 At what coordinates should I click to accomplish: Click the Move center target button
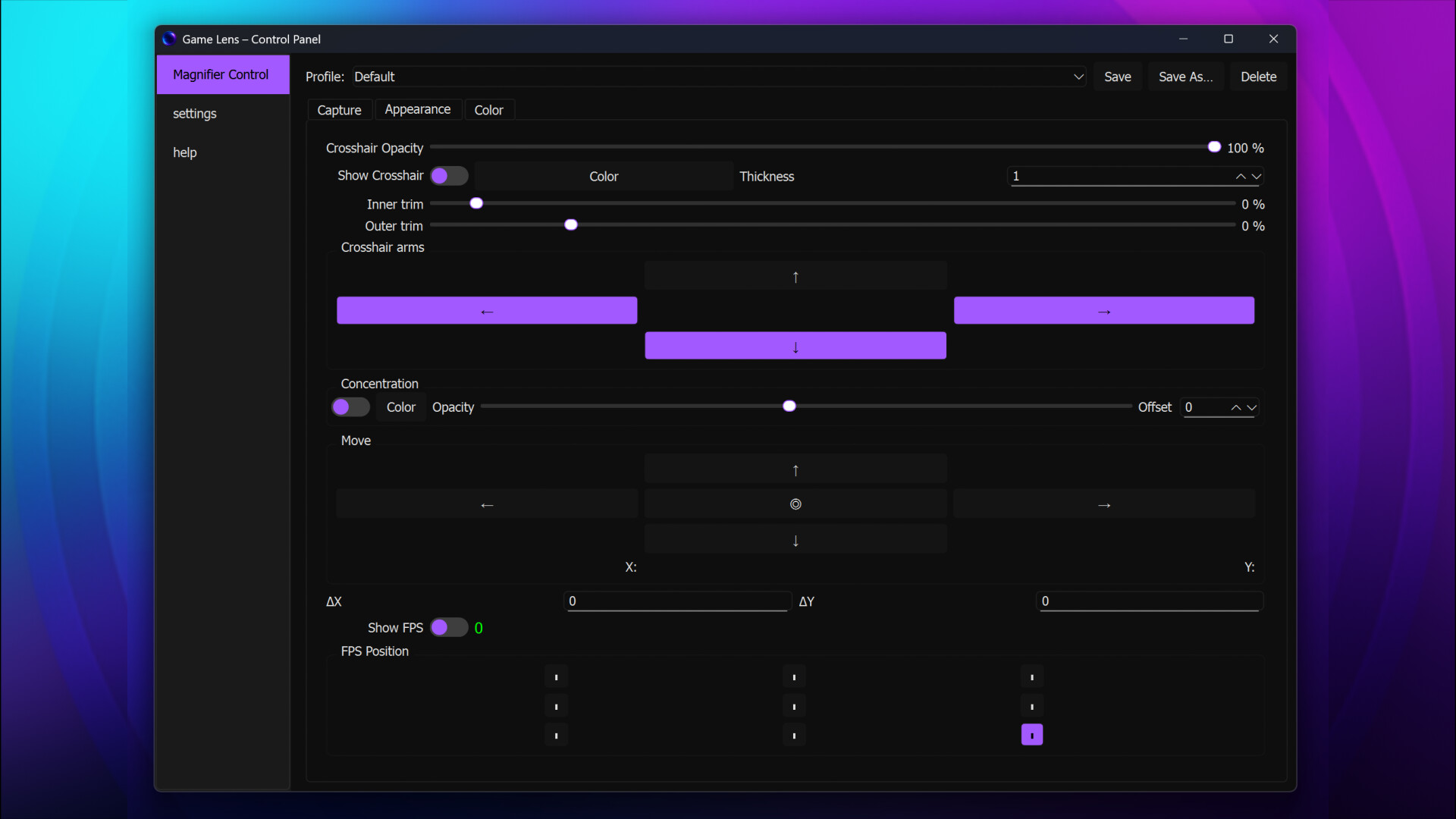pyautogui.click(x=795, y=504)
